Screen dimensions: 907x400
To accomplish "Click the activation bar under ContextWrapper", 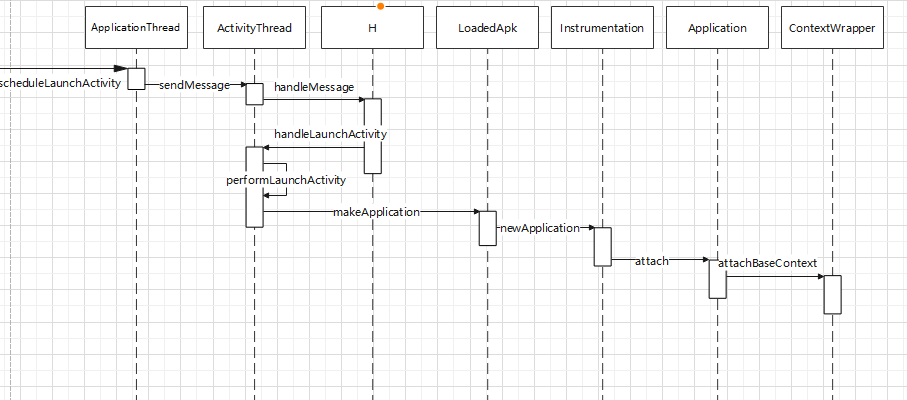I will tap(832, 294).
